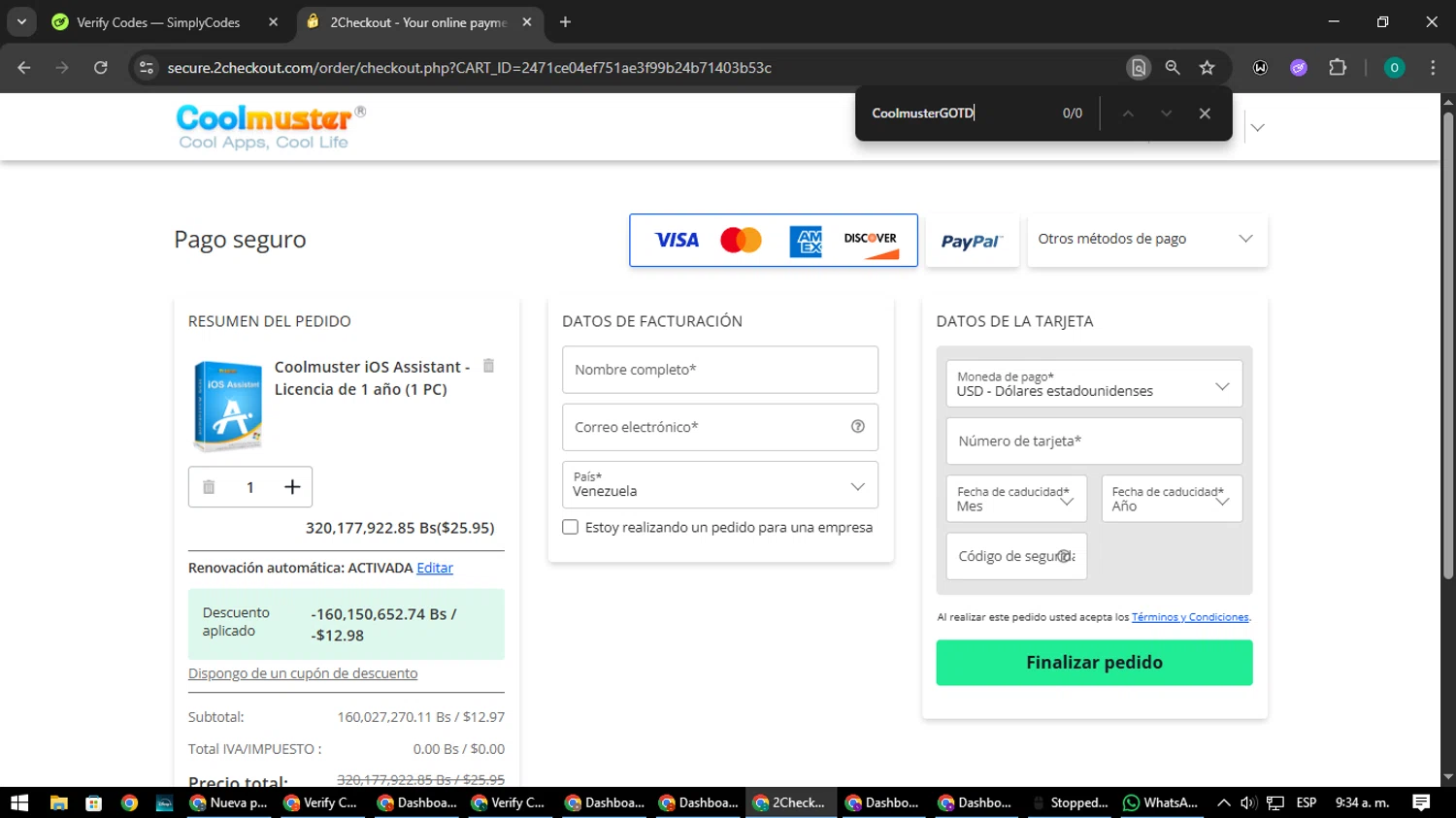Click Número de tarjeta input field

pyautogui.click(x=1094, y=442)
